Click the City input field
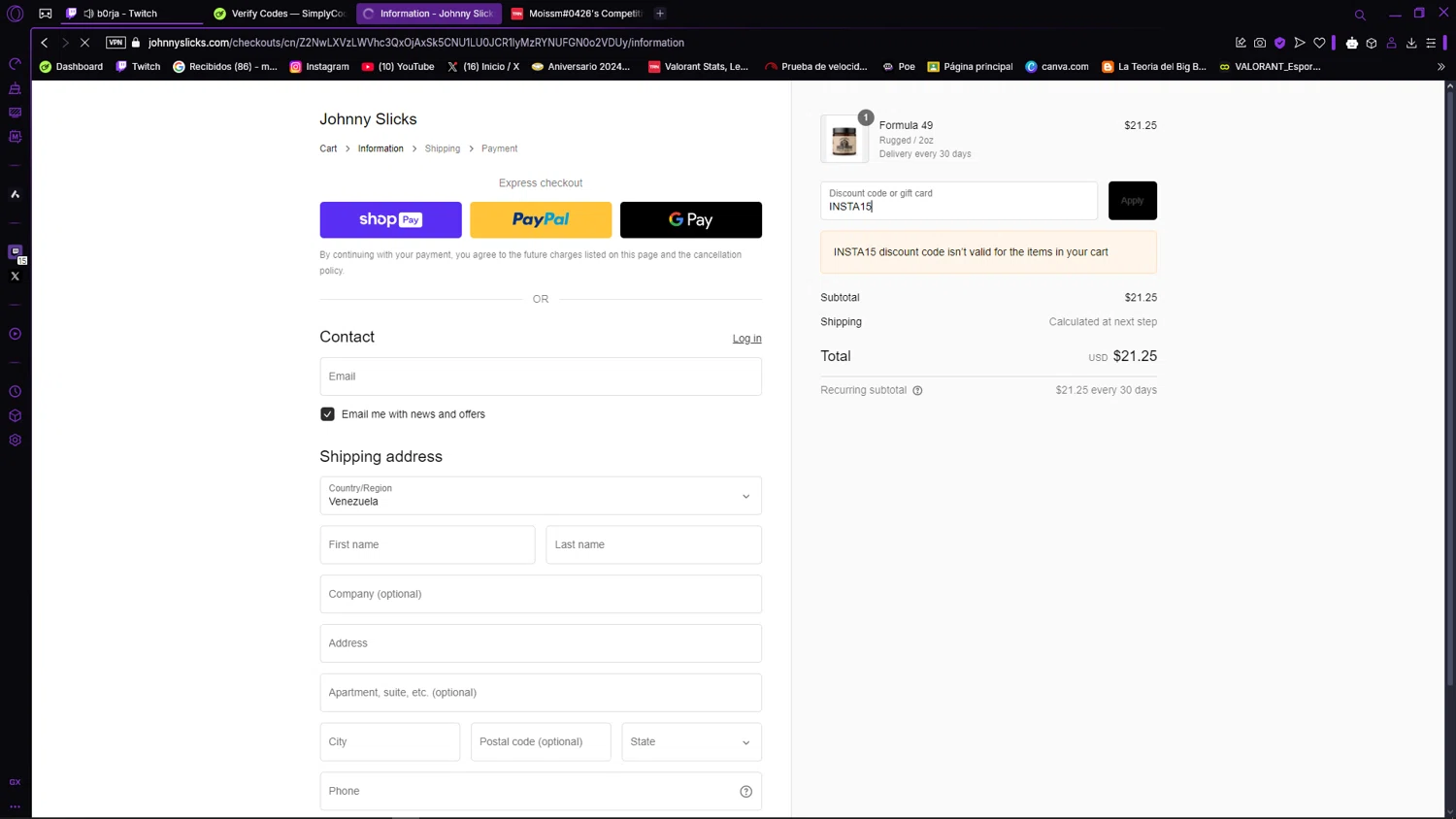 pos(390,742)
